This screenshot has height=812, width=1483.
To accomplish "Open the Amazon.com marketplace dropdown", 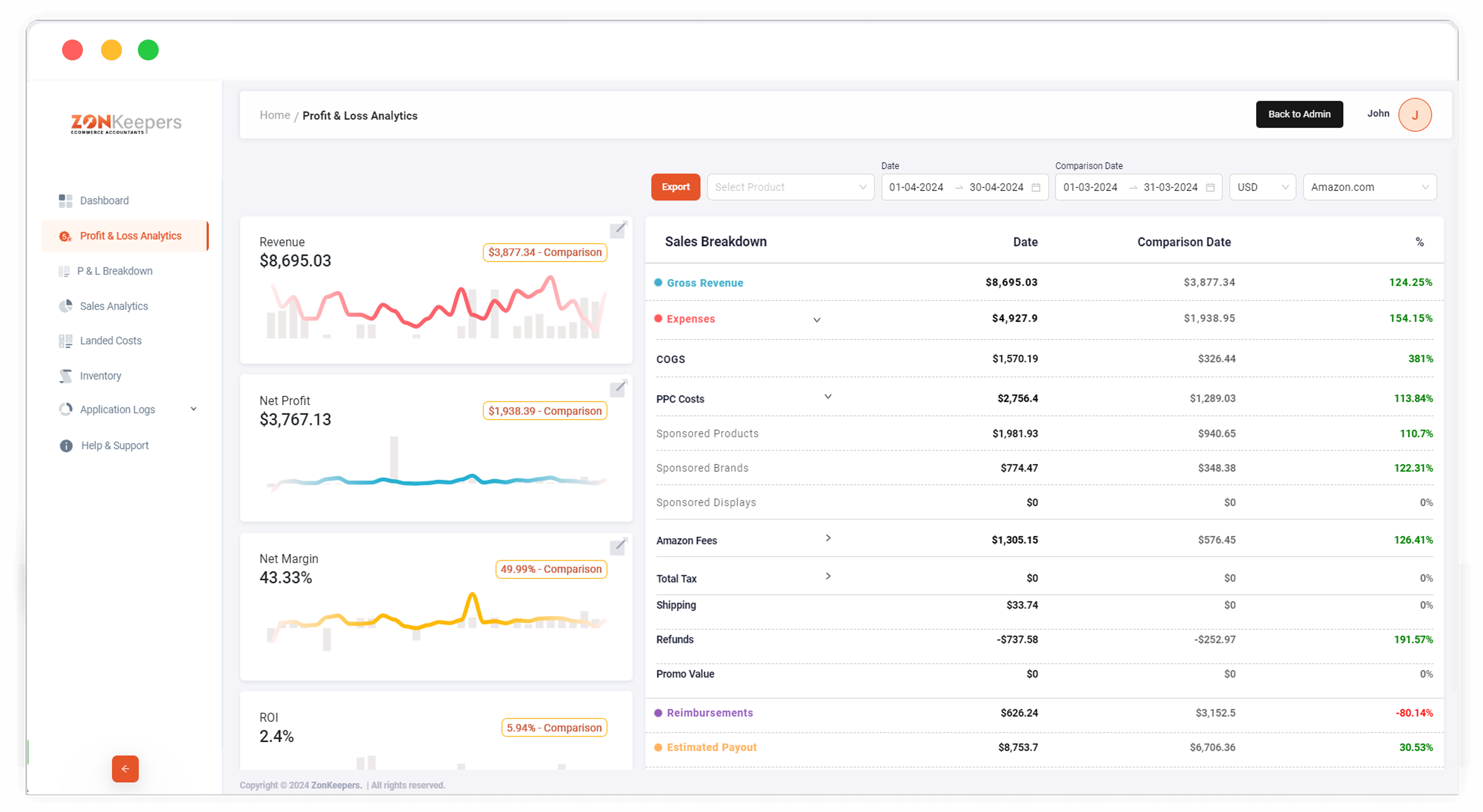I will pyautogui.click(x=1369, y=187).
